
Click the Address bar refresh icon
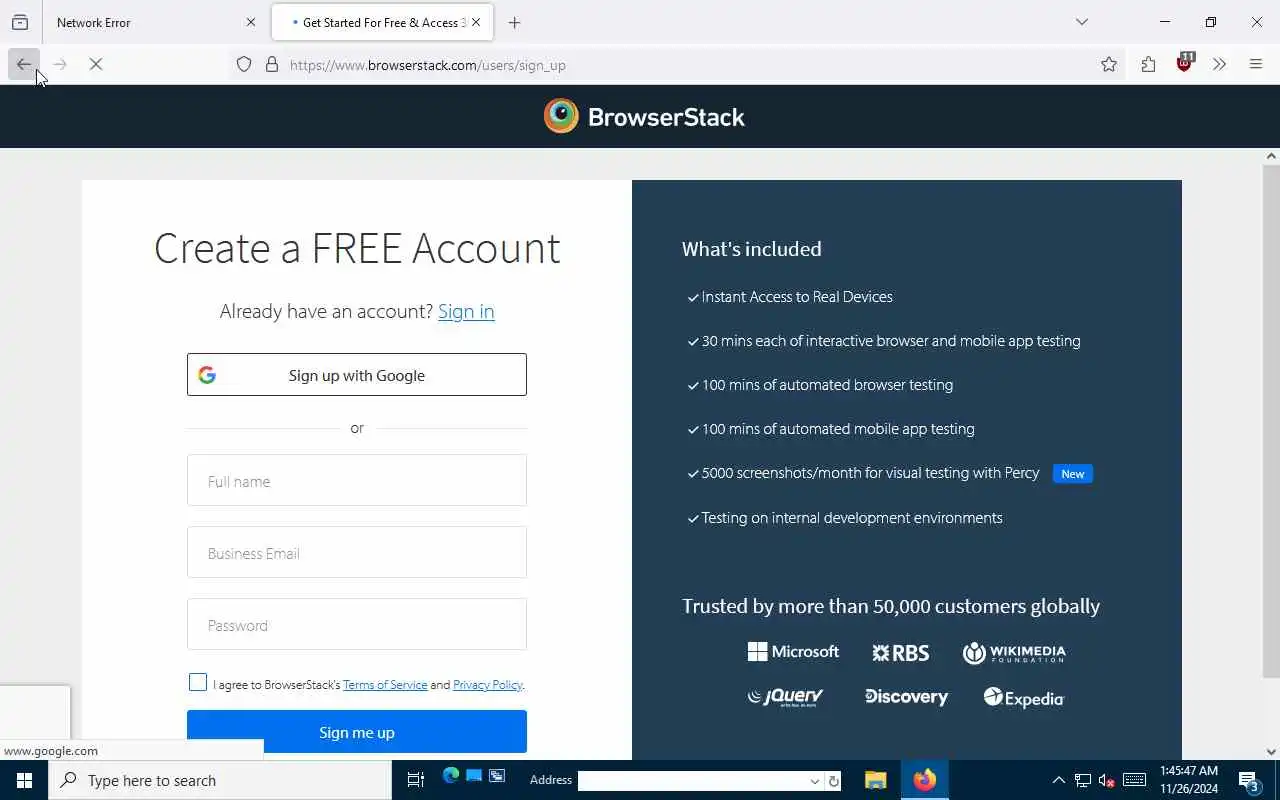(834, 781)
